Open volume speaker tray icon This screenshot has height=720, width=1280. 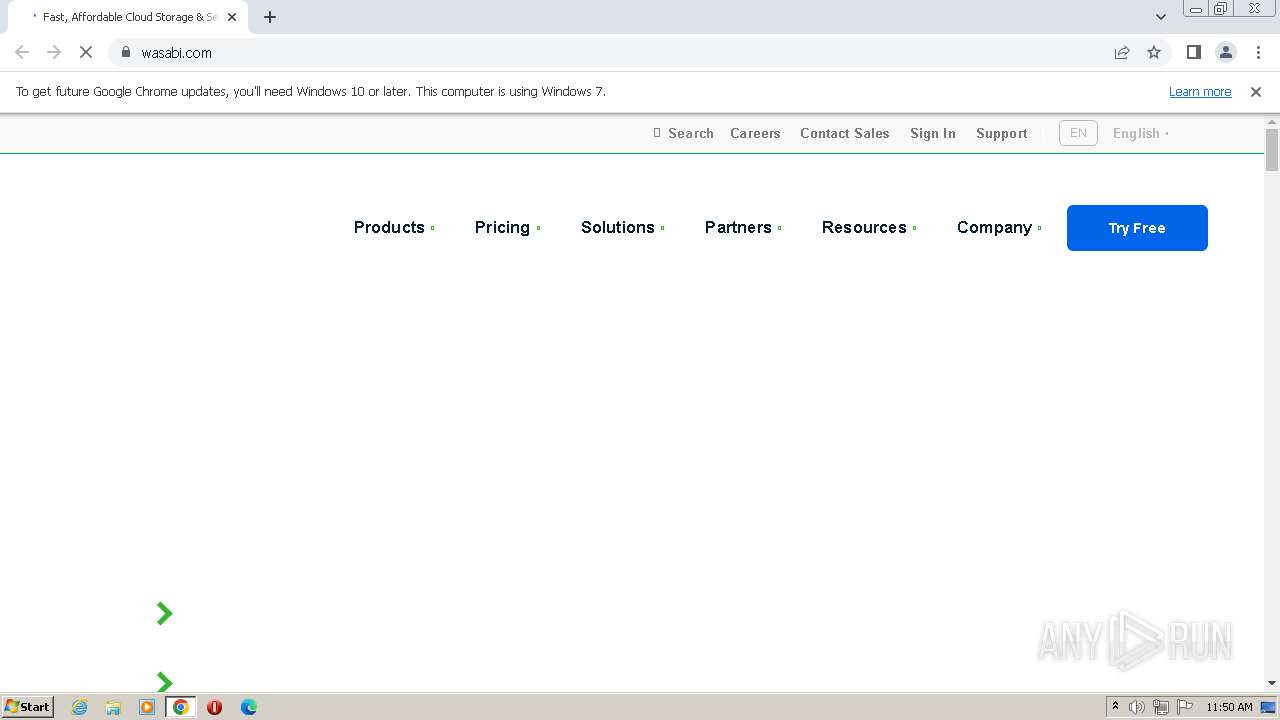tap(1137, 707)
